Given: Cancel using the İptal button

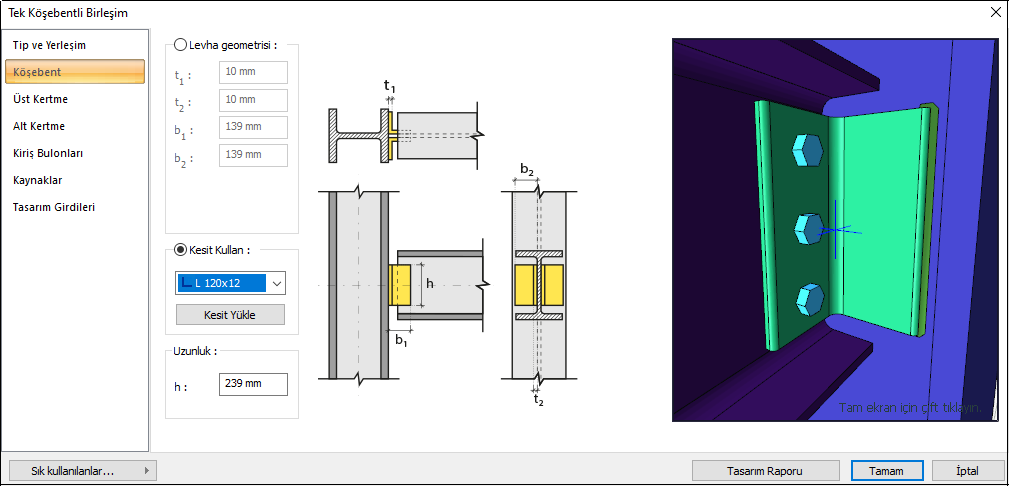Looking at the screenshot, I should pyautogui.click(x=967, y=470).
